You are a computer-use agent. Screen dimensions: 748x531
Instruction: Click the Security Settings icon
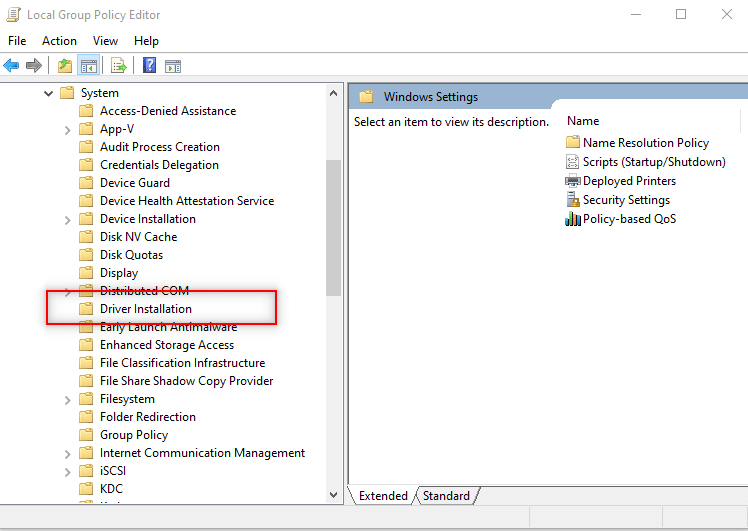tap(572, 199)
